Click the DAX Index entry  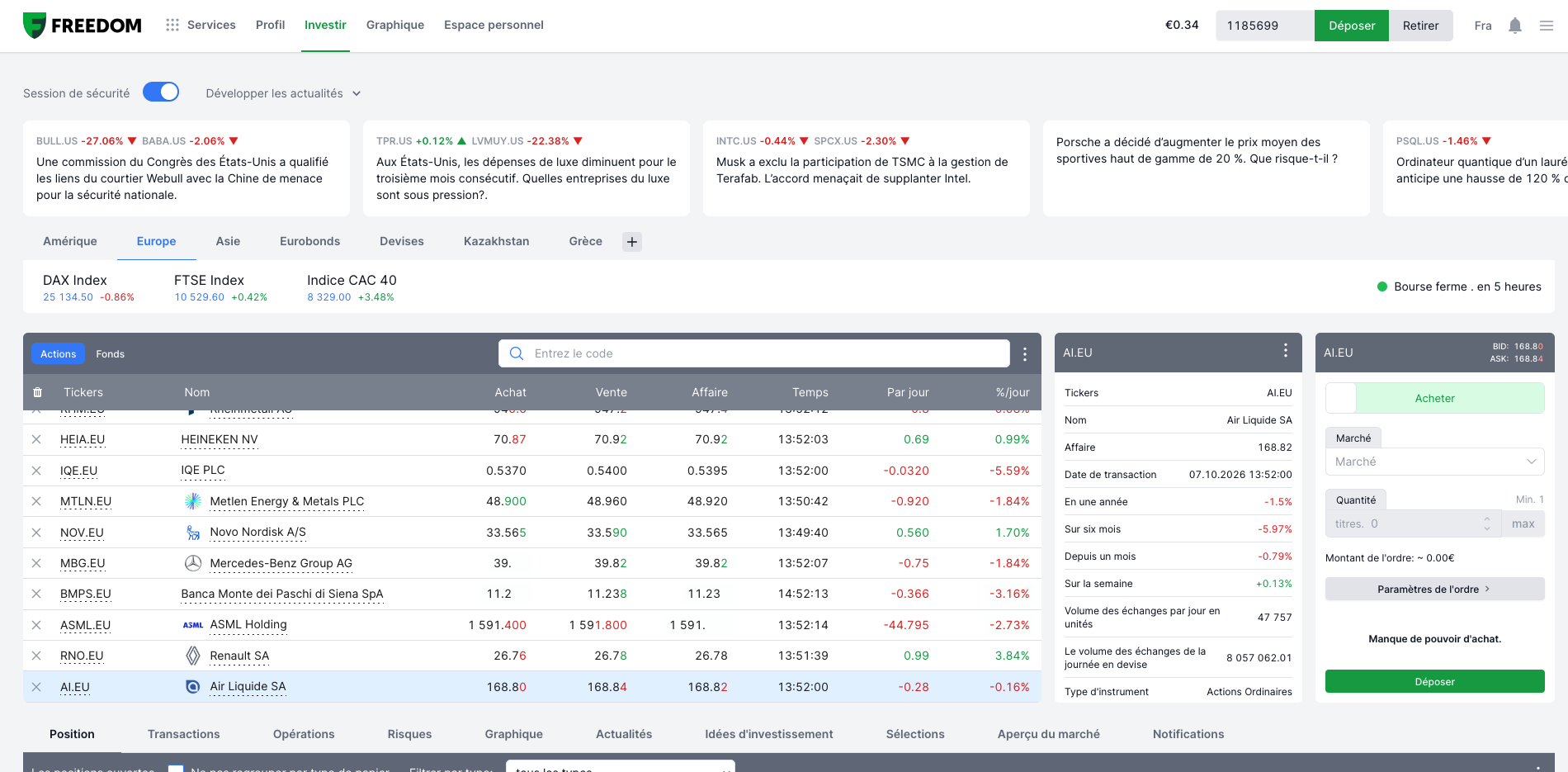pos(88,287)
